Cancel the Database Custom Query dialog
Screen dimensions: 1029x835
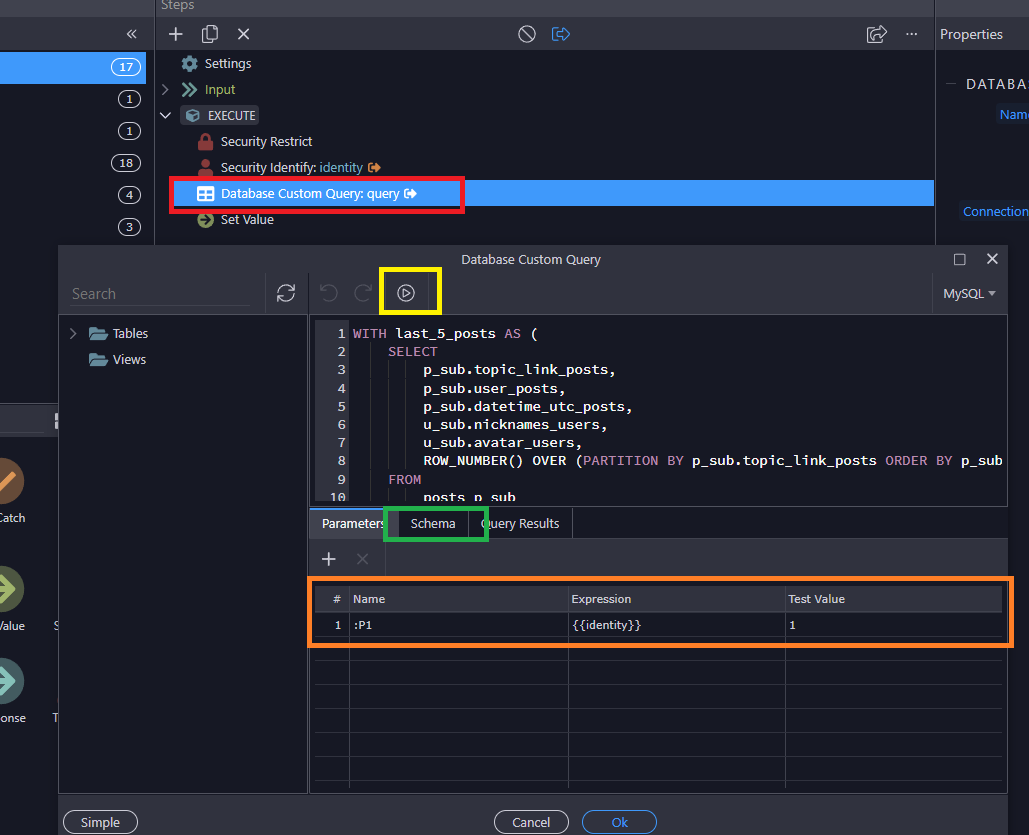(x=531, y=822)
